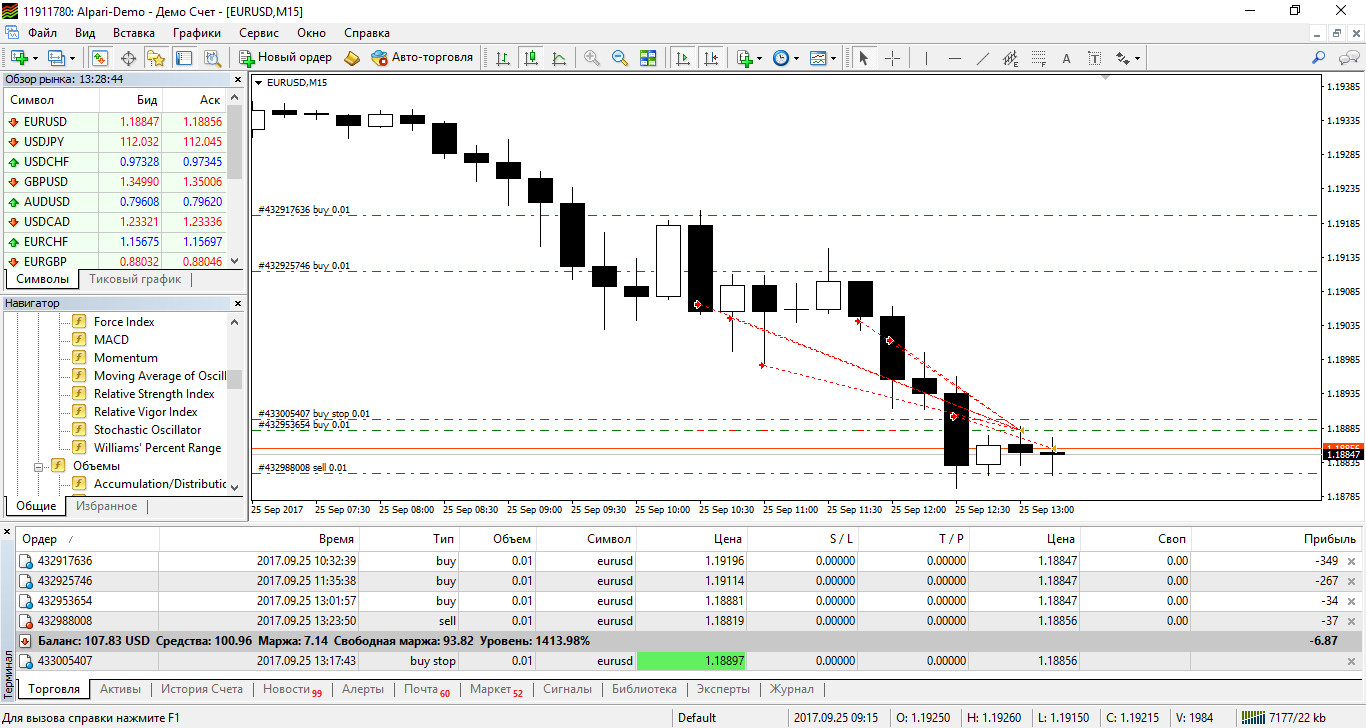Open new chart dropdown arrow
The height and width of the screenshot is (728, 1366).
36,58
